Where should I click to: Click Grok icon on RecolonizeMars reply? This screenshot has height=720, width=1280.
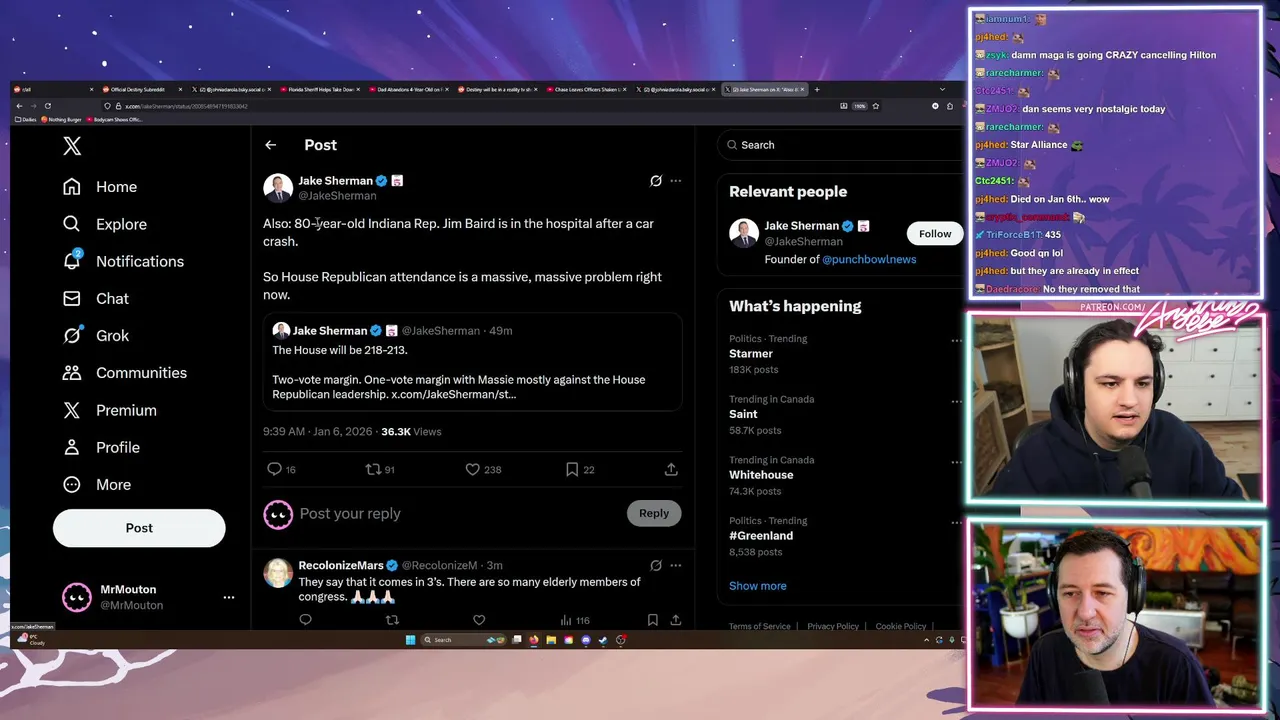656,565
